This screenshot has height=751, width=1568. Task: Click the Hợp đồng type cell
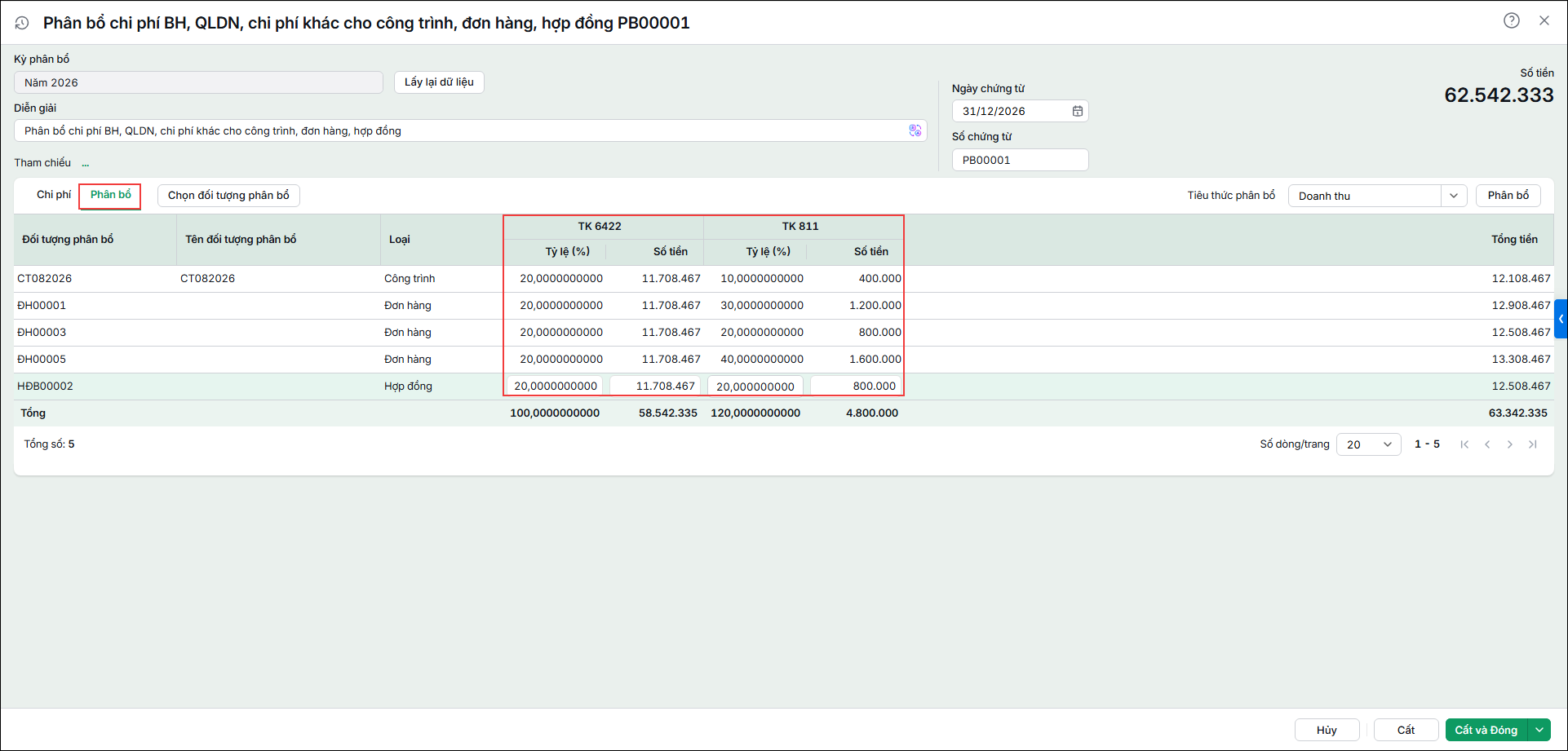(x=408, y=387)
